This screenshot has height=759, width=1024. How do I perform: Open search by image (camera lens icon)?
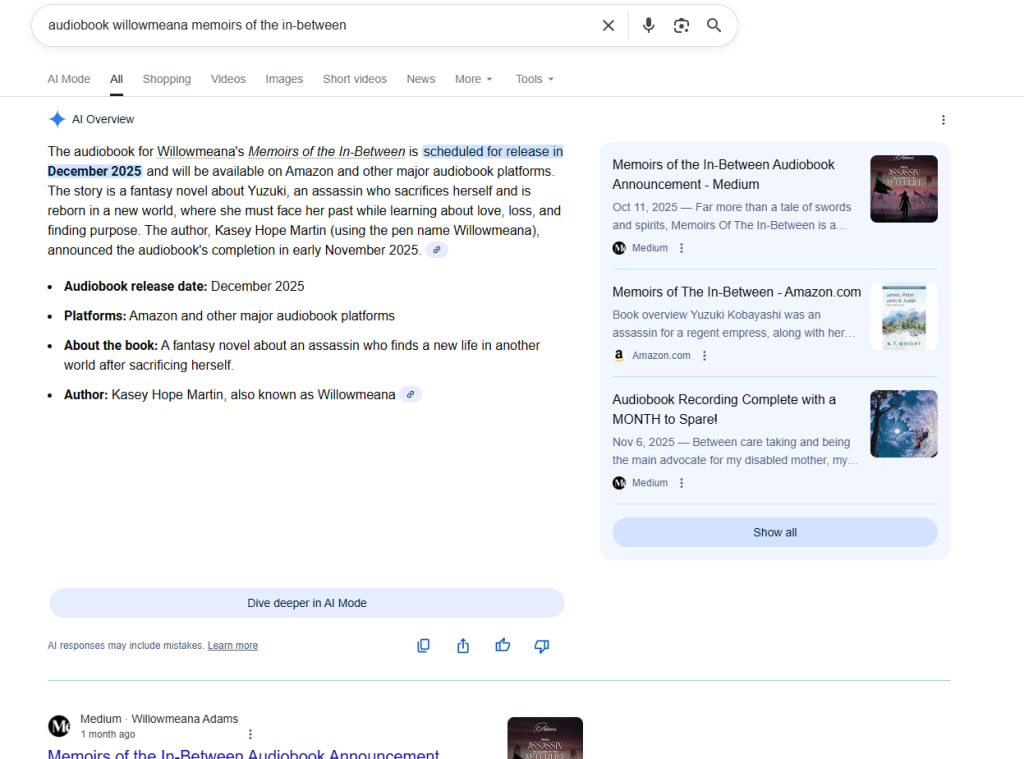coord(681,25)
